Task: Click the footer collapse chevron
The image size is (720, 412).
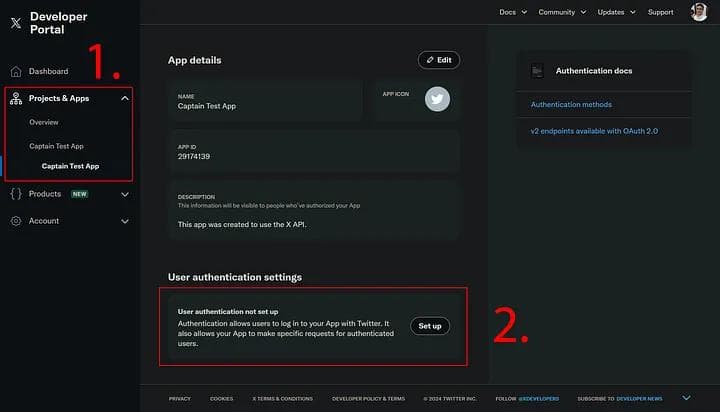Action: 686,398
